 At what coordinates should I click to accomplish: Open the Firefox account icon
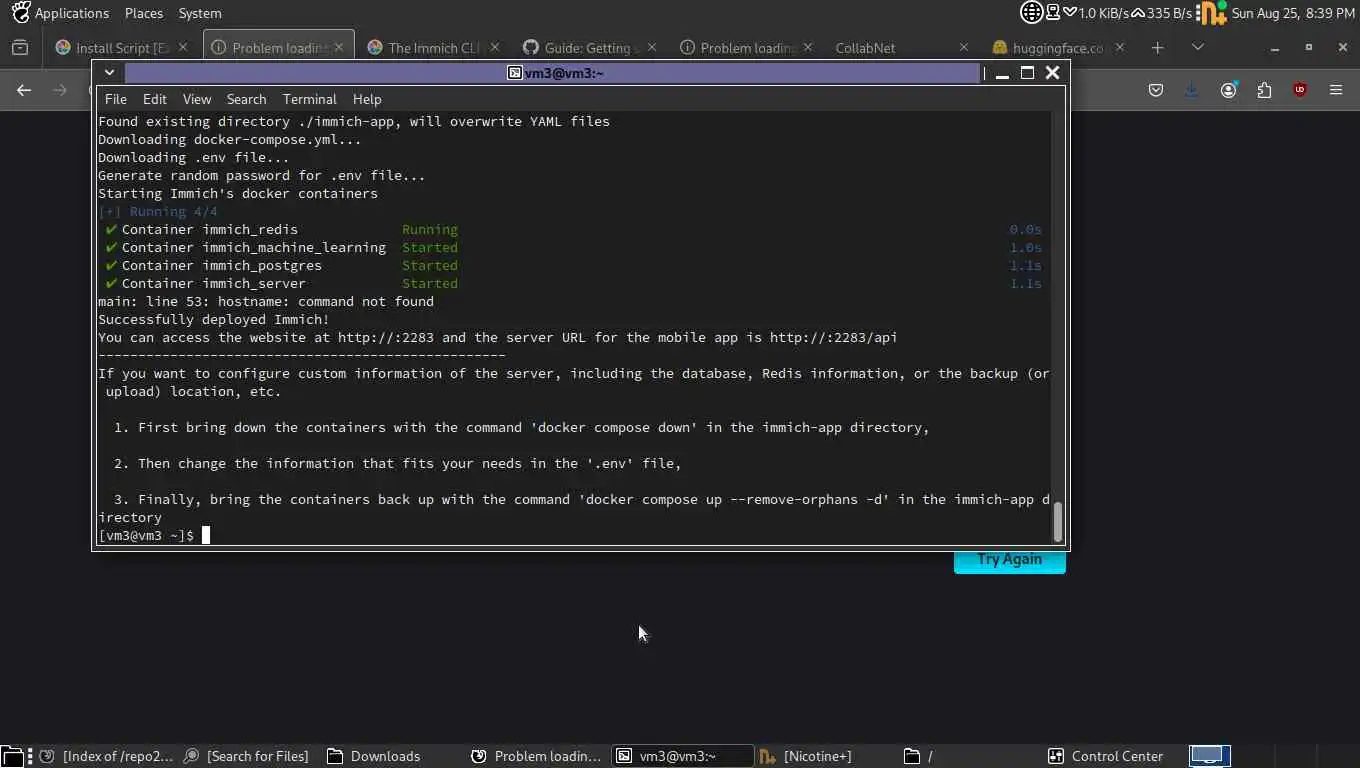[x=1228, y=90]
